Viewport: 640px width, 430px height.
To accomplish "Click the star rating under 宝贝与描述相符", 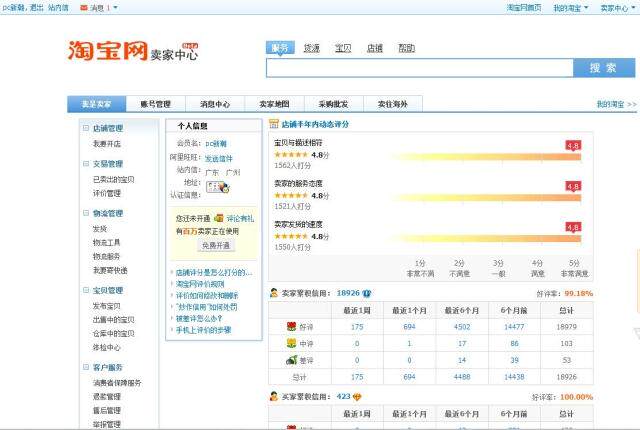I will [x=291, y=155].
